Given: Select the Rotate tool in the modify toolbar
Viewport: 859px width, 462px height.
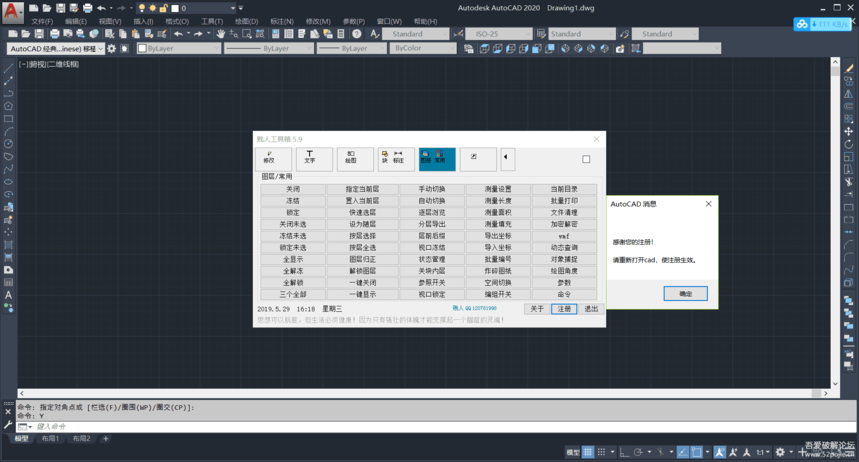Looking at the screenshot, I should [x=849, y=144].
